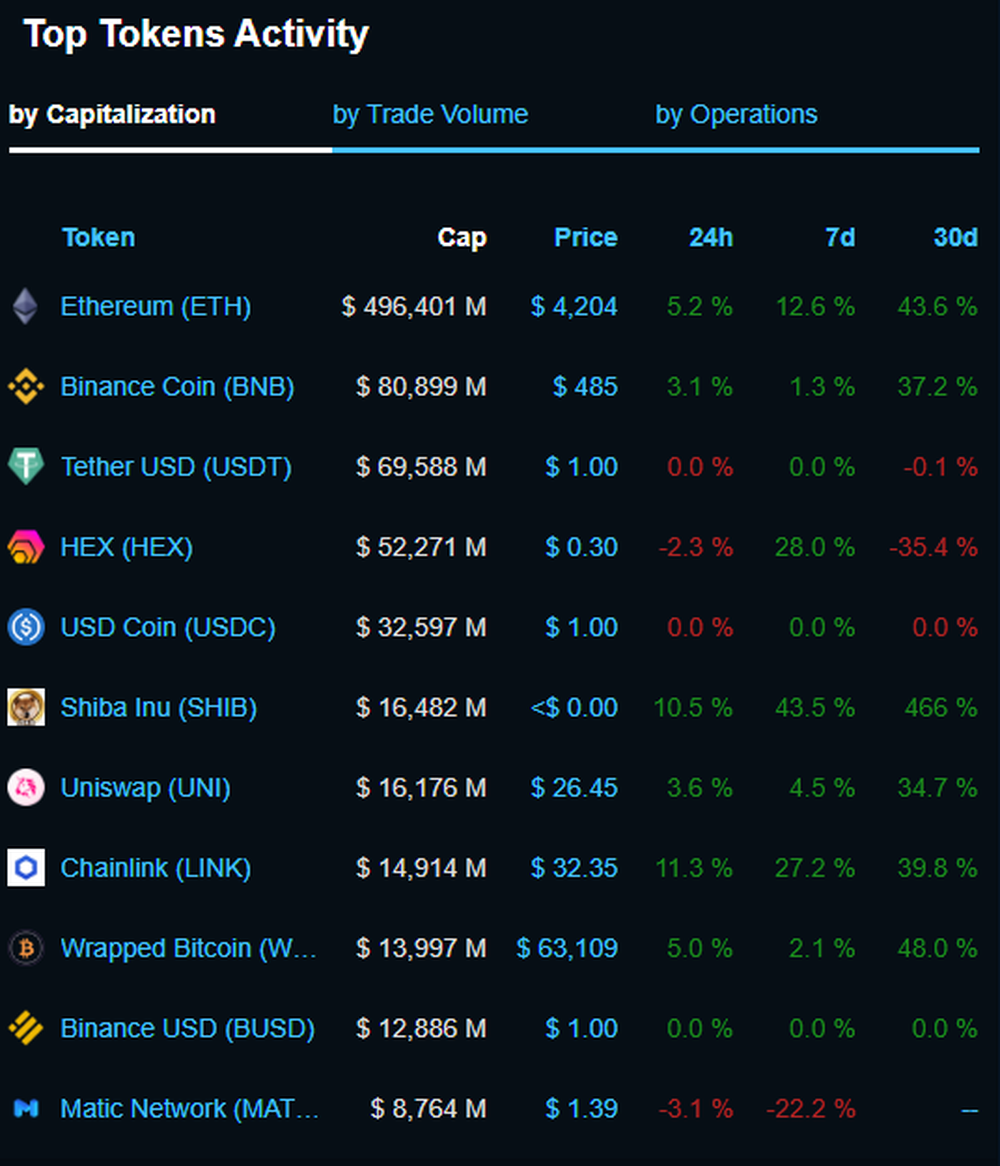
Task: Open the Wrapped Bitcoin token link
Action: coord(189,949)
